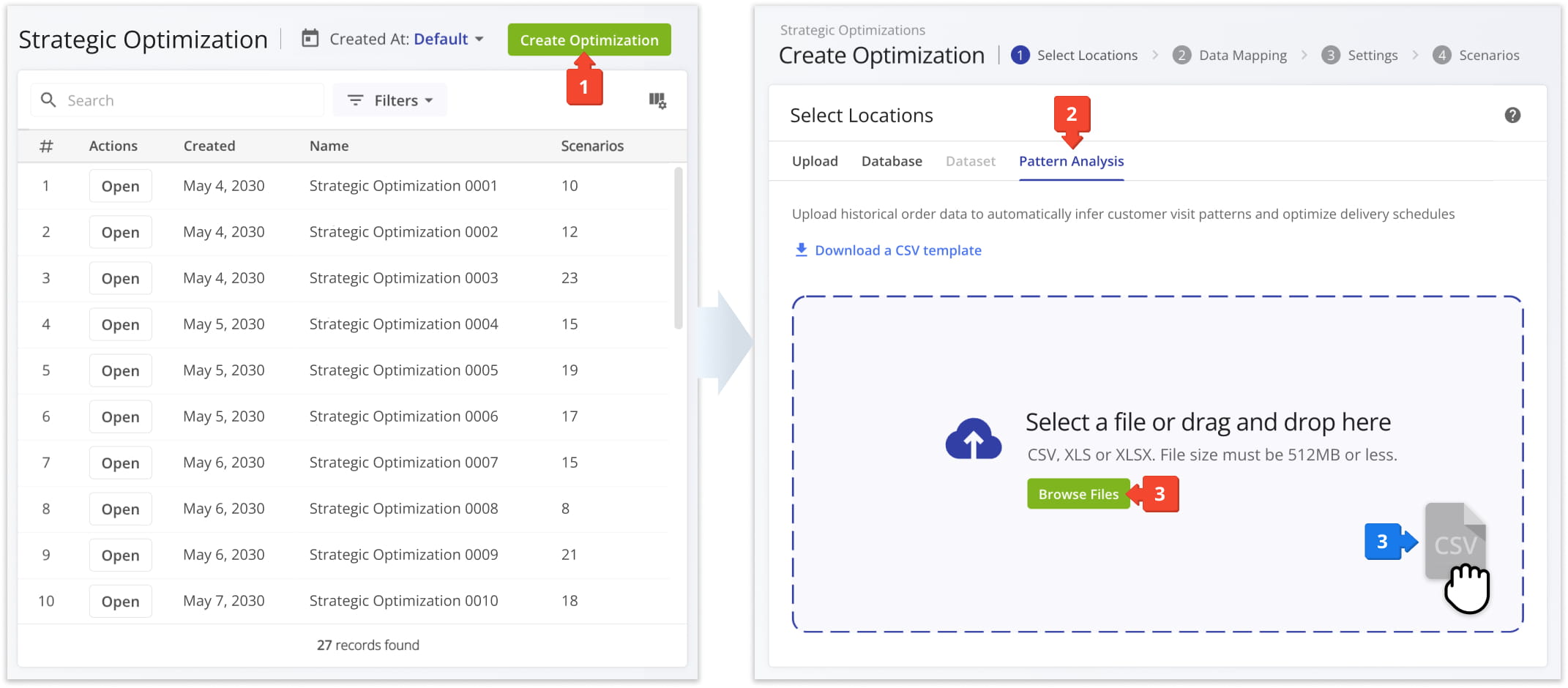This screenshot has width=1568, height=688.
Task: Switch to the Upload tab
Action: coord(814,161)
